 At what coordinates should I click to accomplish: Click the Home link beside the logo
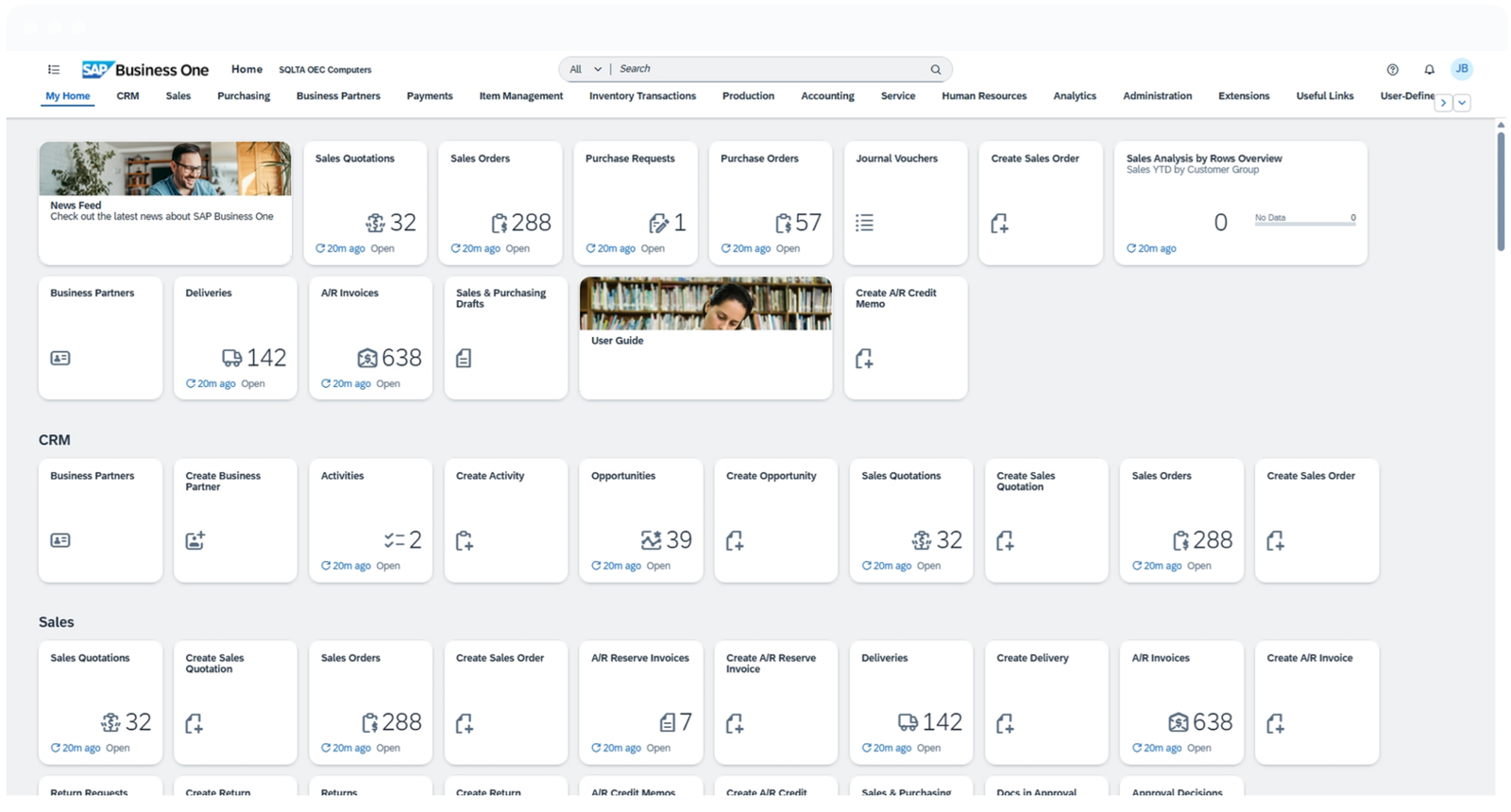click(246, 70)
